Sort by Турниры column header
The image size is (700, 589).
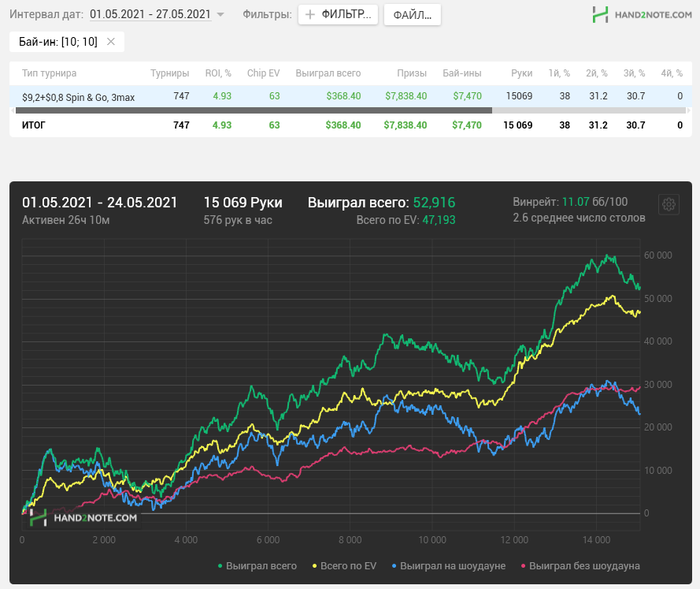pos(170,73)
